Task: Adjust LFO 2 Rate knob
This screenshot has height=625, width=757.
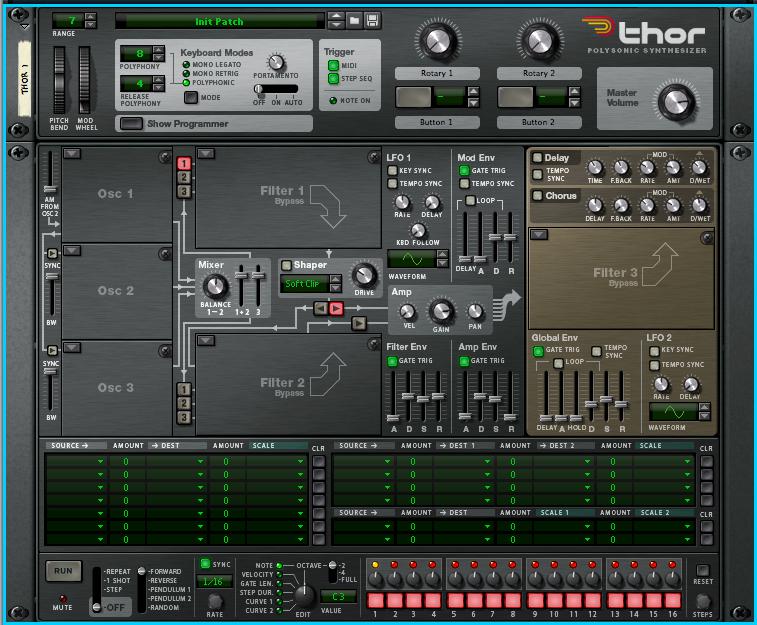Action: [x=661, y=384]
